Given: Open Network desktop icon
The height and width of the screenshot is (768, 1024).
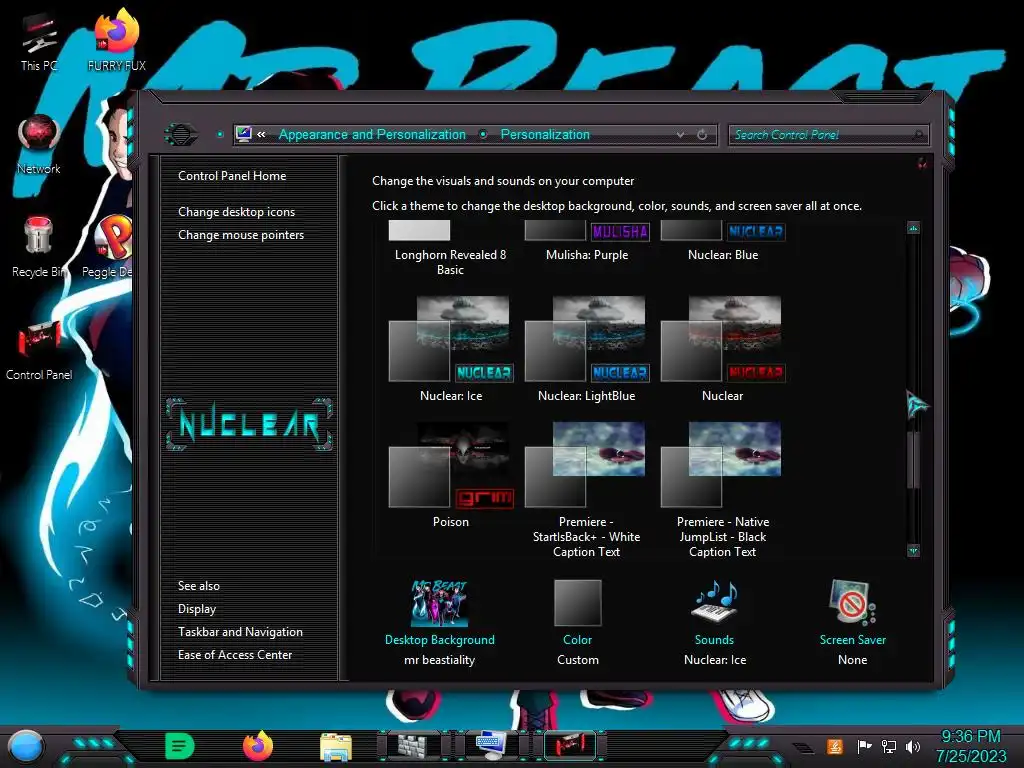Looking at the screenshot, I should tap(39, 144).
